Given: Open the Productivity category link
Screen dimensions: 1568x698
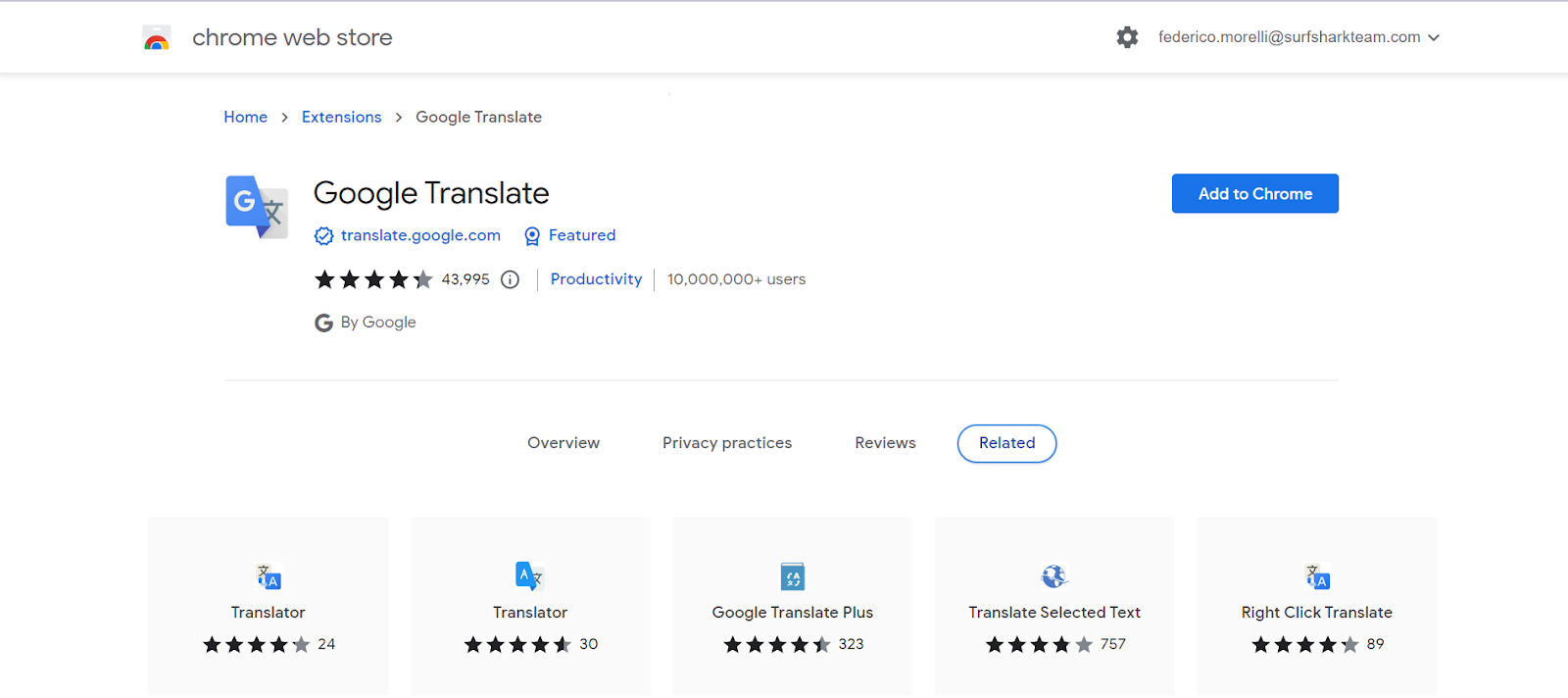Looking at the screenshot, I should (596, 279).
